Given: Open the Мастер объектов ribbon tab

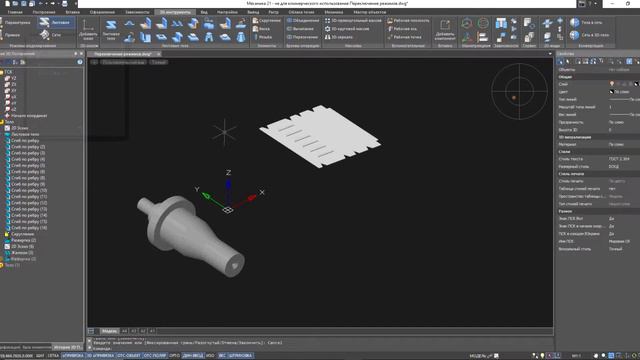Looking at the screenshot, I should click(370, 12).
